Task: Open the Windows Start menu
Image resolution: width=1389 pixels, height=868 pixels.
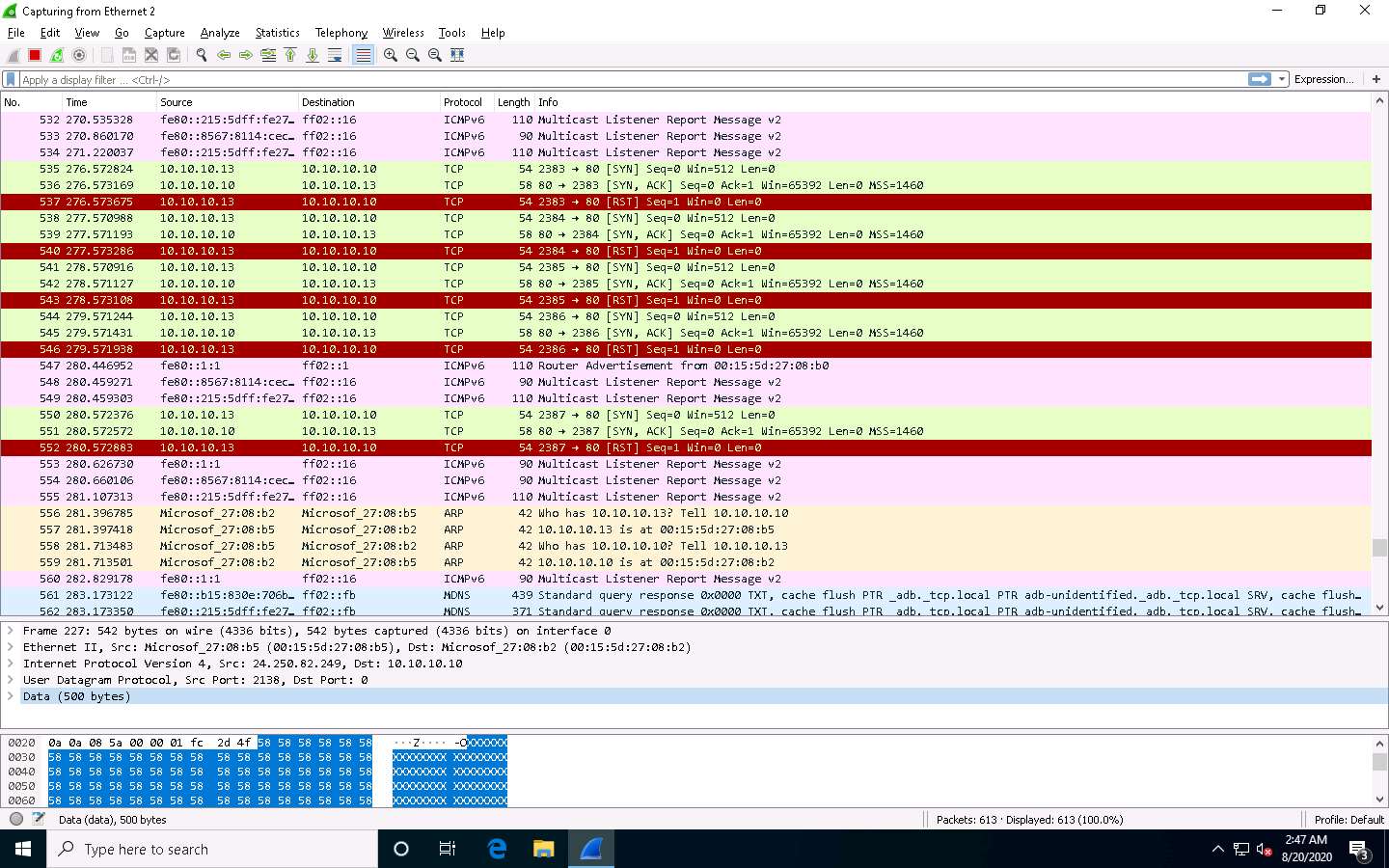Action: pyautogui.click(x=23, y=849)
